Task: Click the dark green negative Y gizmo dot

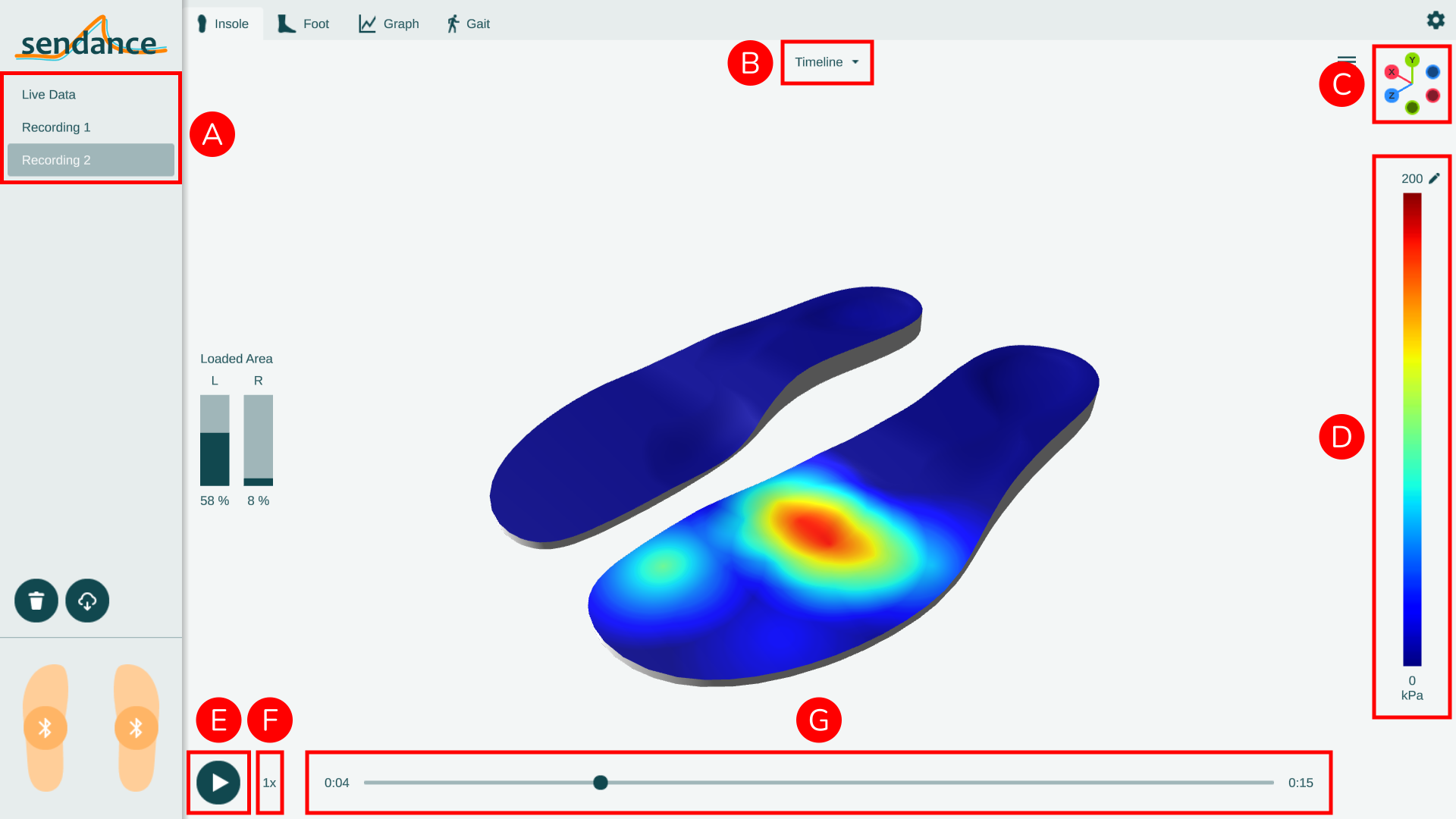Action: (1412, 108)
